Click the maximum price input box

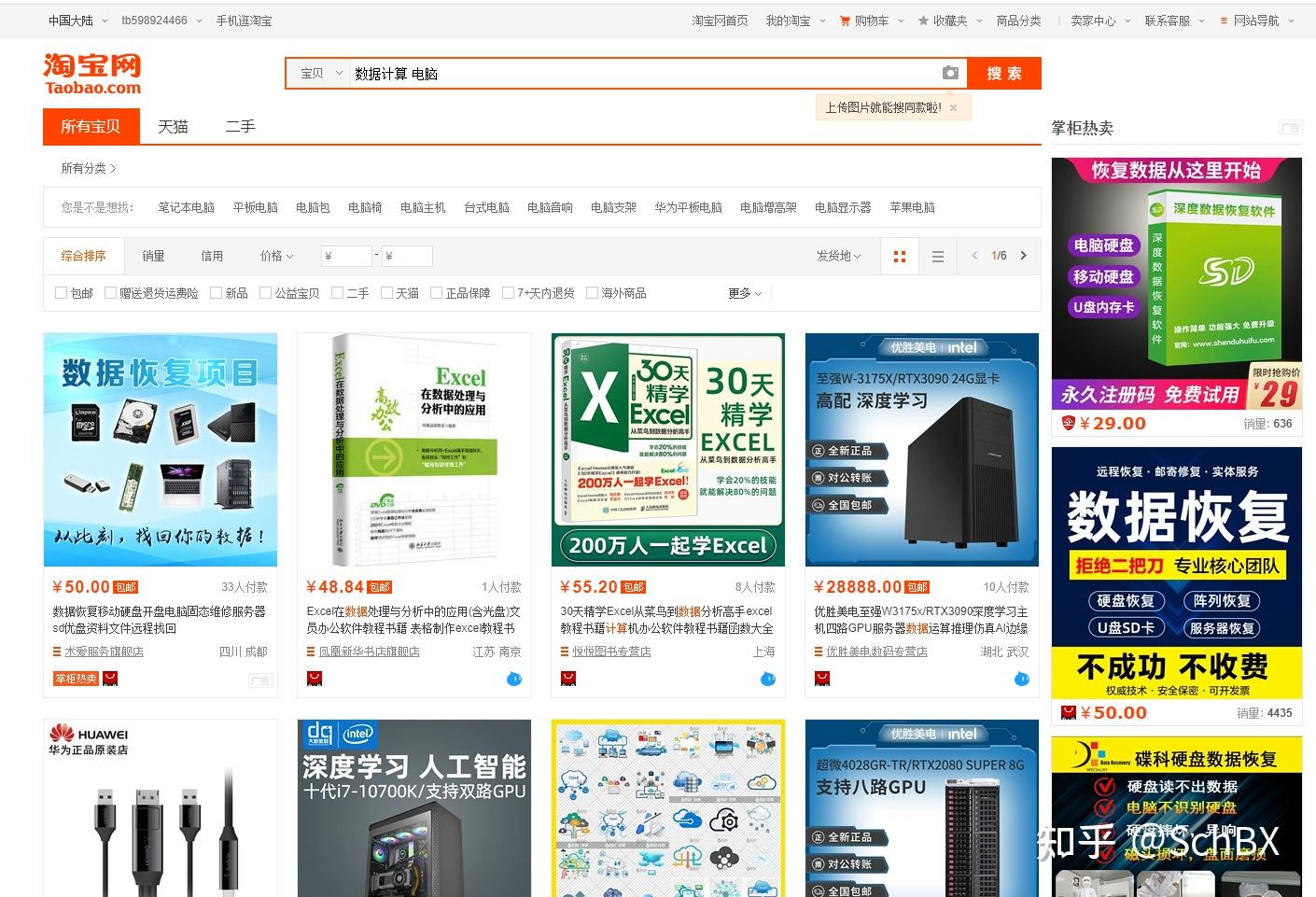(x=407, y=256)
